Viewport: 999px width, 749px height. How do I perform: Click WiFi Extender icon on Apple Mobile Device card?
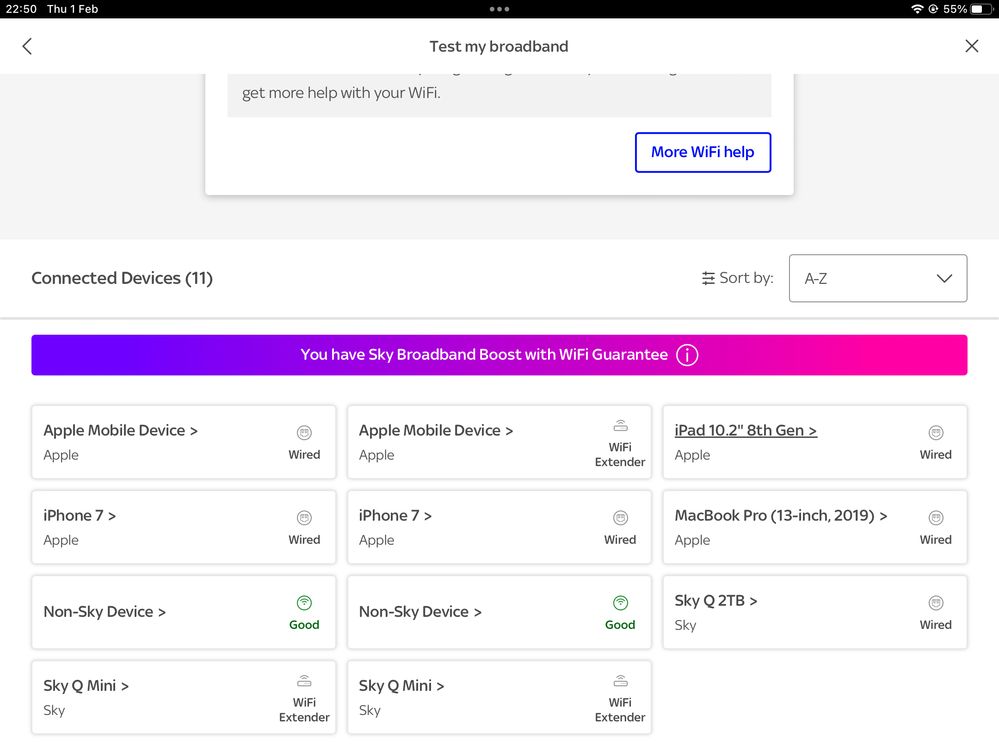tap(620, 426)
